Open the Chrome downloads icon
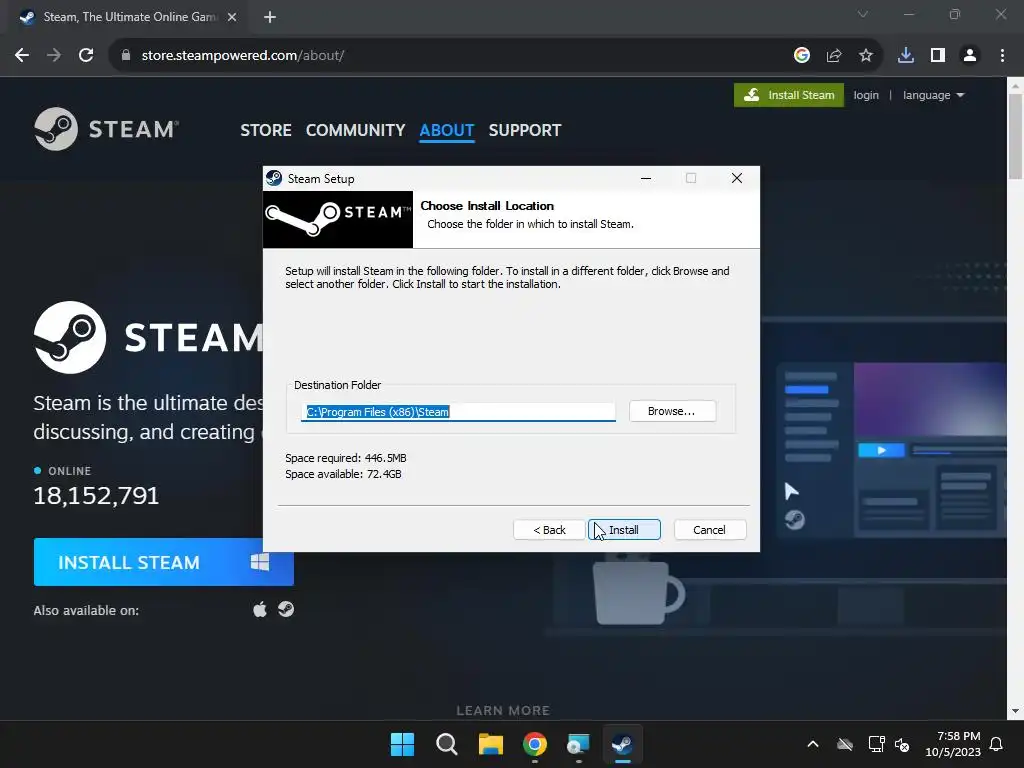Viewport: 1024px width, 768px height. click(x=906, y=56)
